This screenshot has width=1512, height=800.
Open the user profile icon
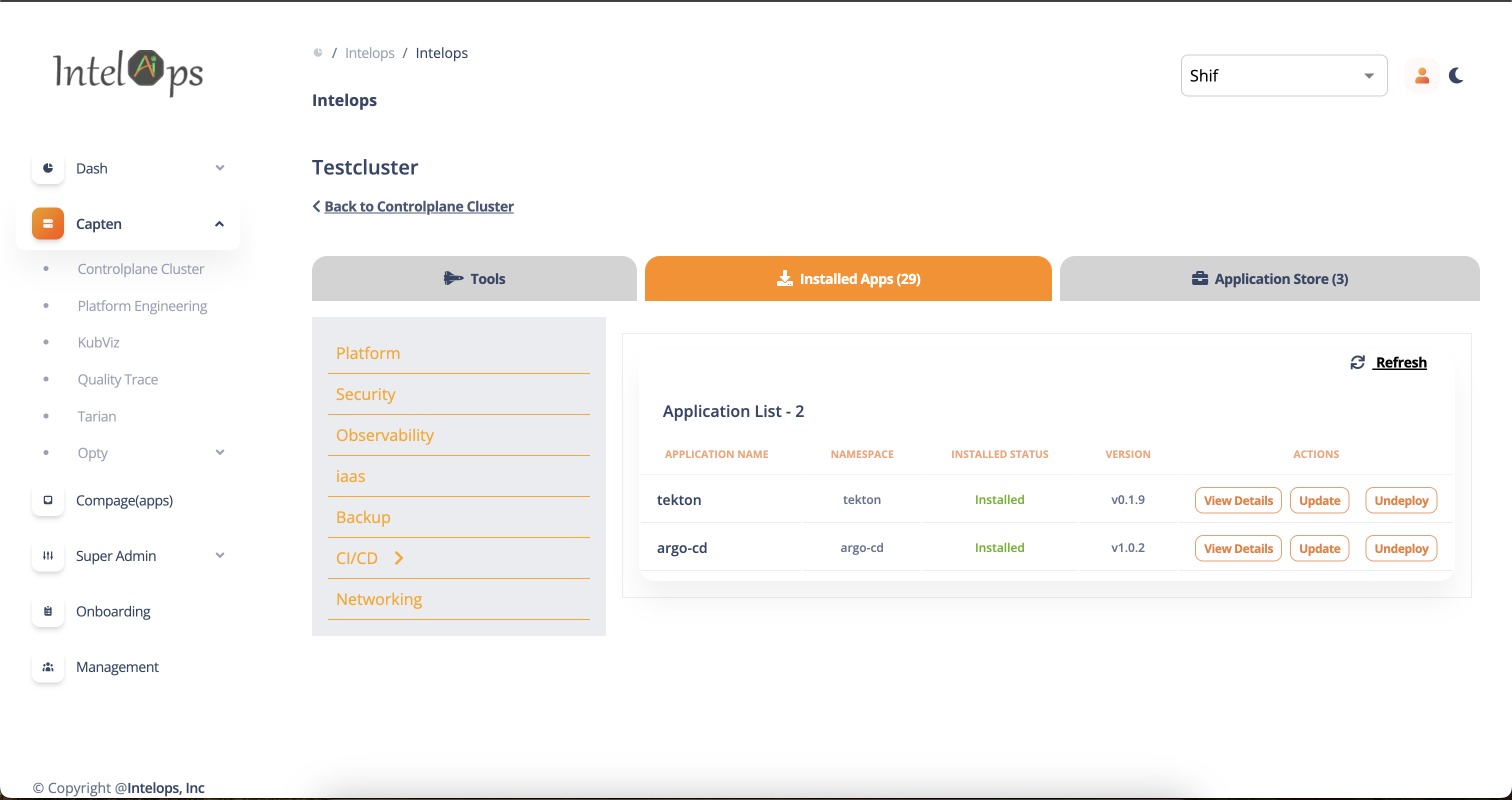1421,75
